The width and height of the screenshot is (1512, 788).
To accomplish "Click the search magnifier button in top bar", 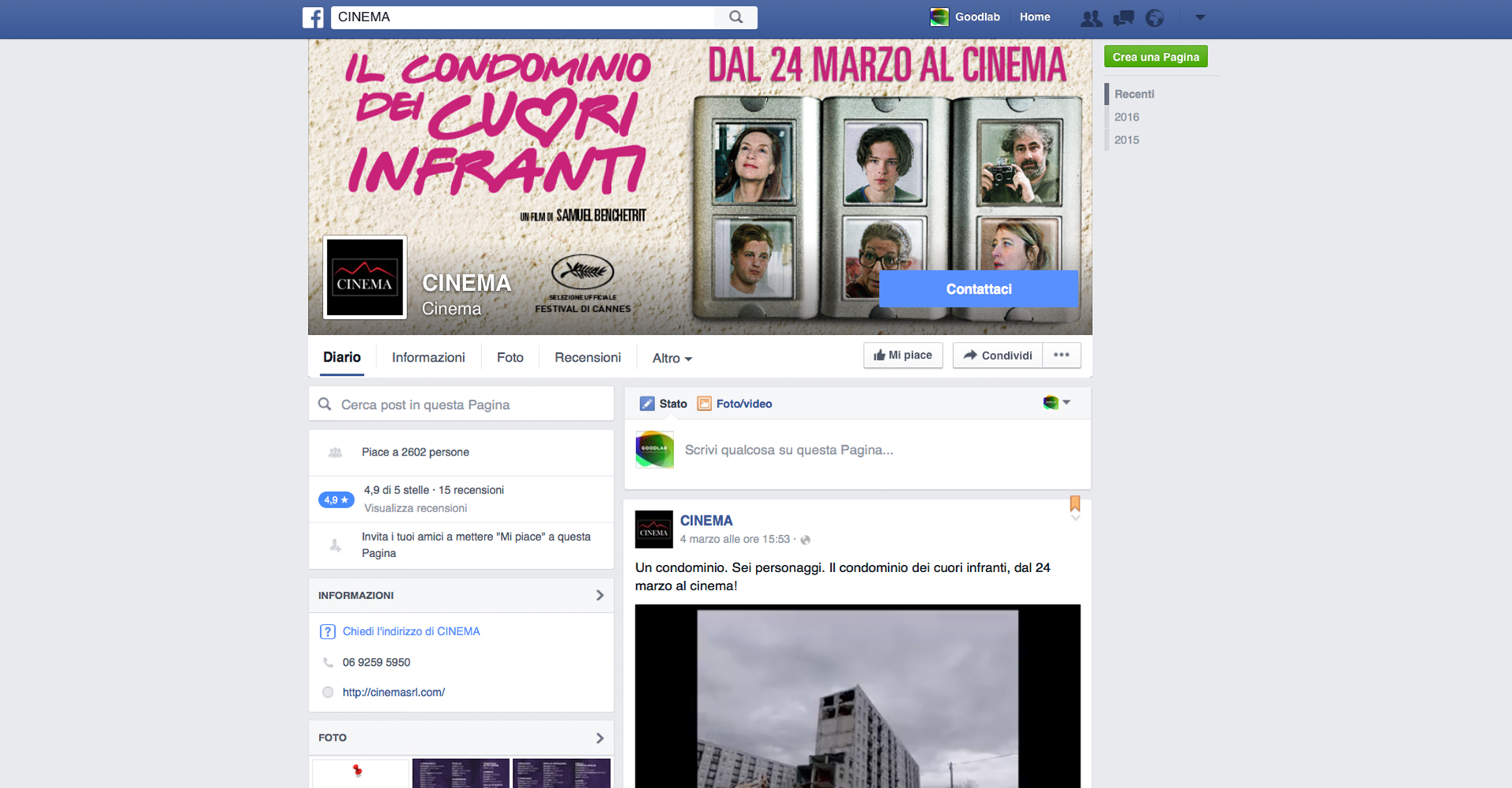I will pos(736,17).
